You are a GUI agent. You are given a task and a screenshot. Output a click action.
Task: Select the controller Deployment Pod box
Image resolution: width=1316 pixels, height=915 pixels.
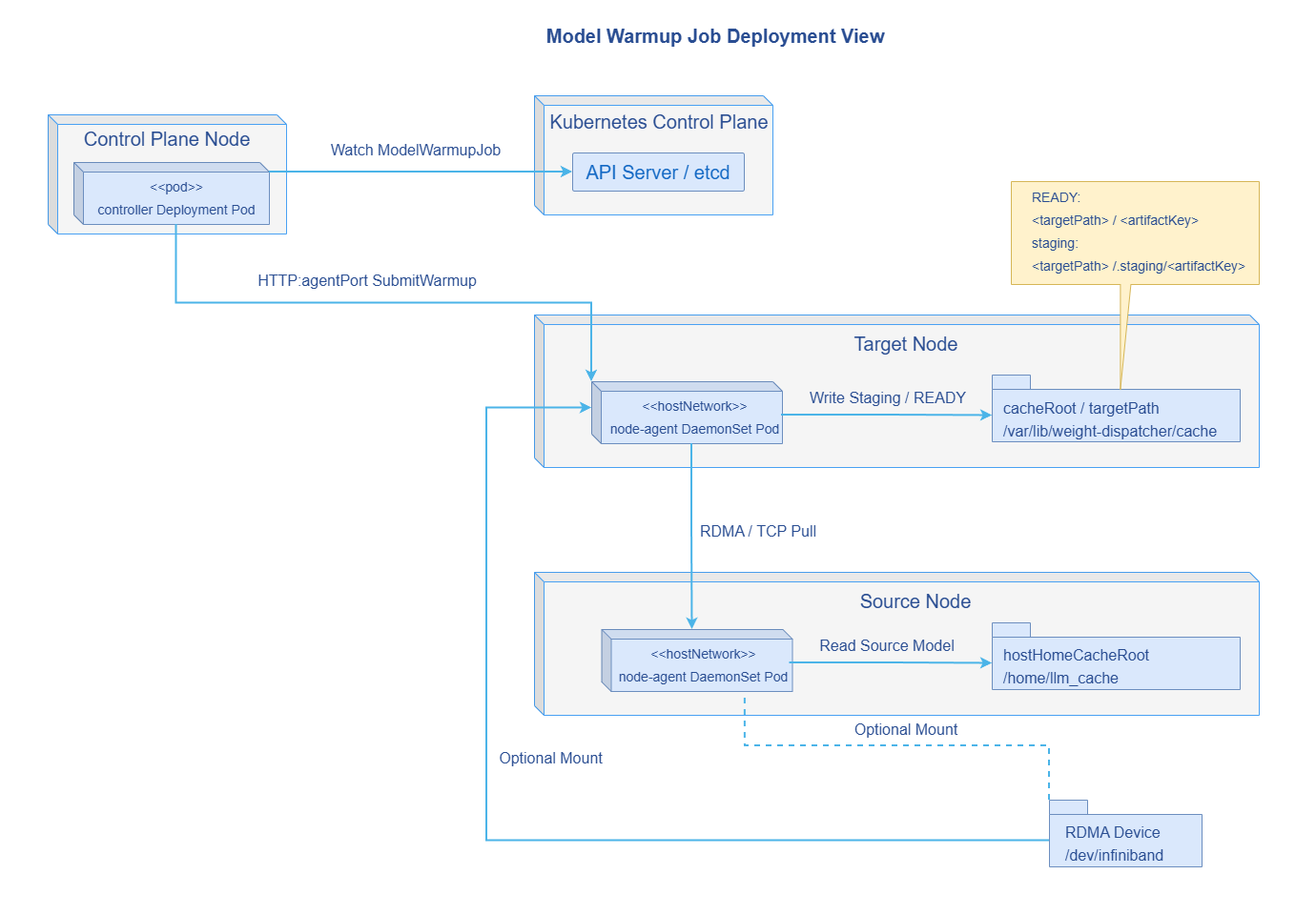click(x=172, y=193)
